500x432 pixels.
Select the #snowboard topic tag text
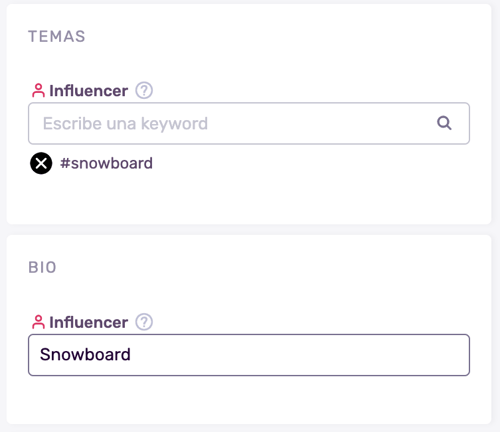[106, 163]
